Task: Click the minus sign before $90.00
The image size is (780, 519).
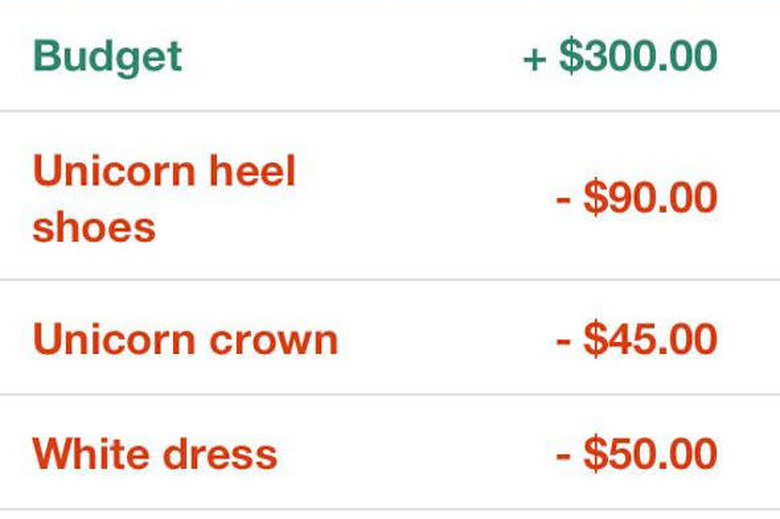Action: pos(564,198)
